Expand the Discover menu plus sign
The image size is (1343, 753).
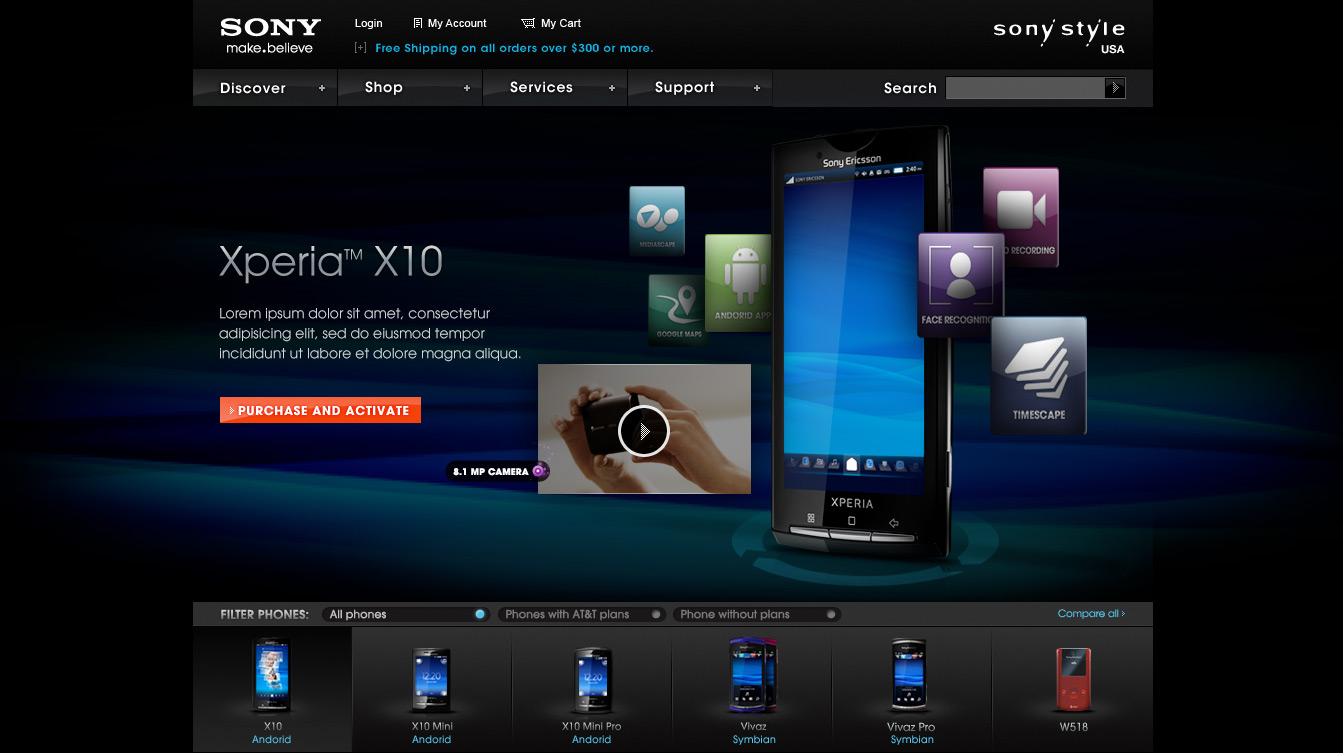[x=322, y=88]
